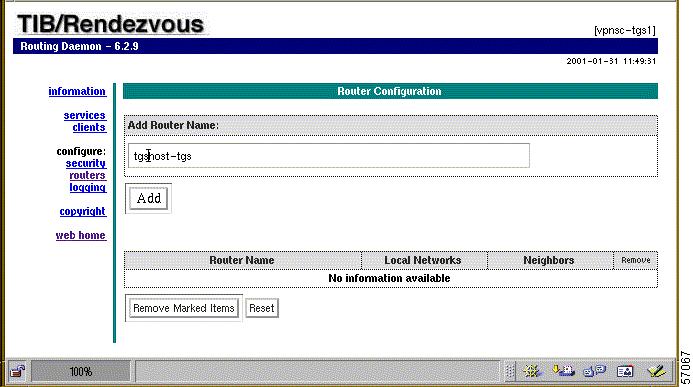Open the Address Book icon

click(624, 371)
